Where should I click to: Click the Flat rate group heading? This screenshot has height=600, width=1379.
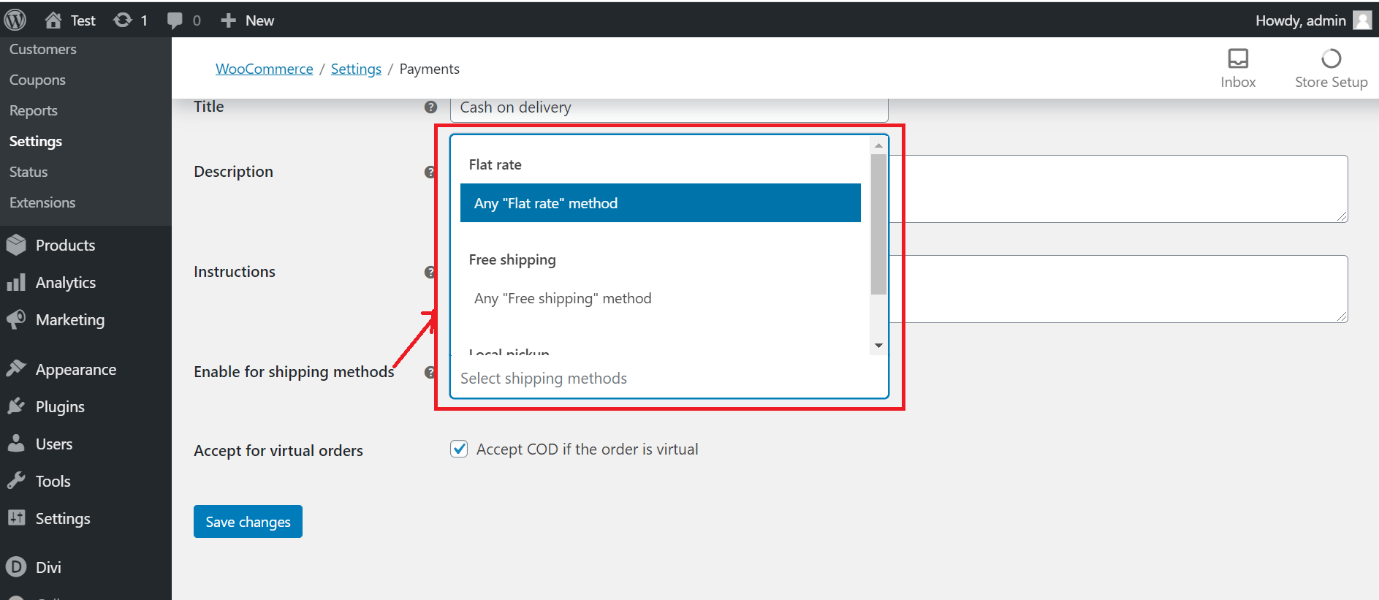click(x=496, y=164)
